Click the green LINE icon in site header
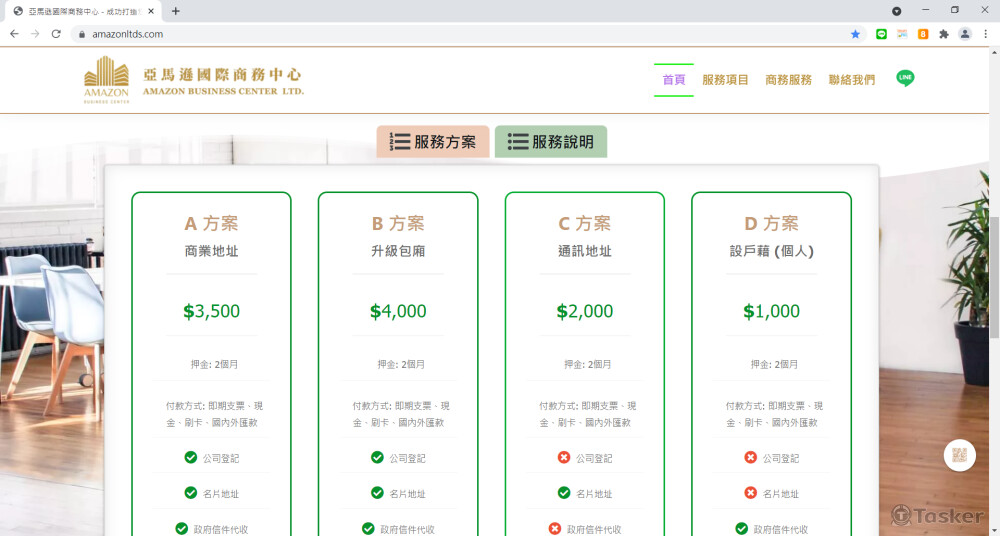The width and height of the screenshot is (1000, 536). pyautogui.click(x=905, y=78)
